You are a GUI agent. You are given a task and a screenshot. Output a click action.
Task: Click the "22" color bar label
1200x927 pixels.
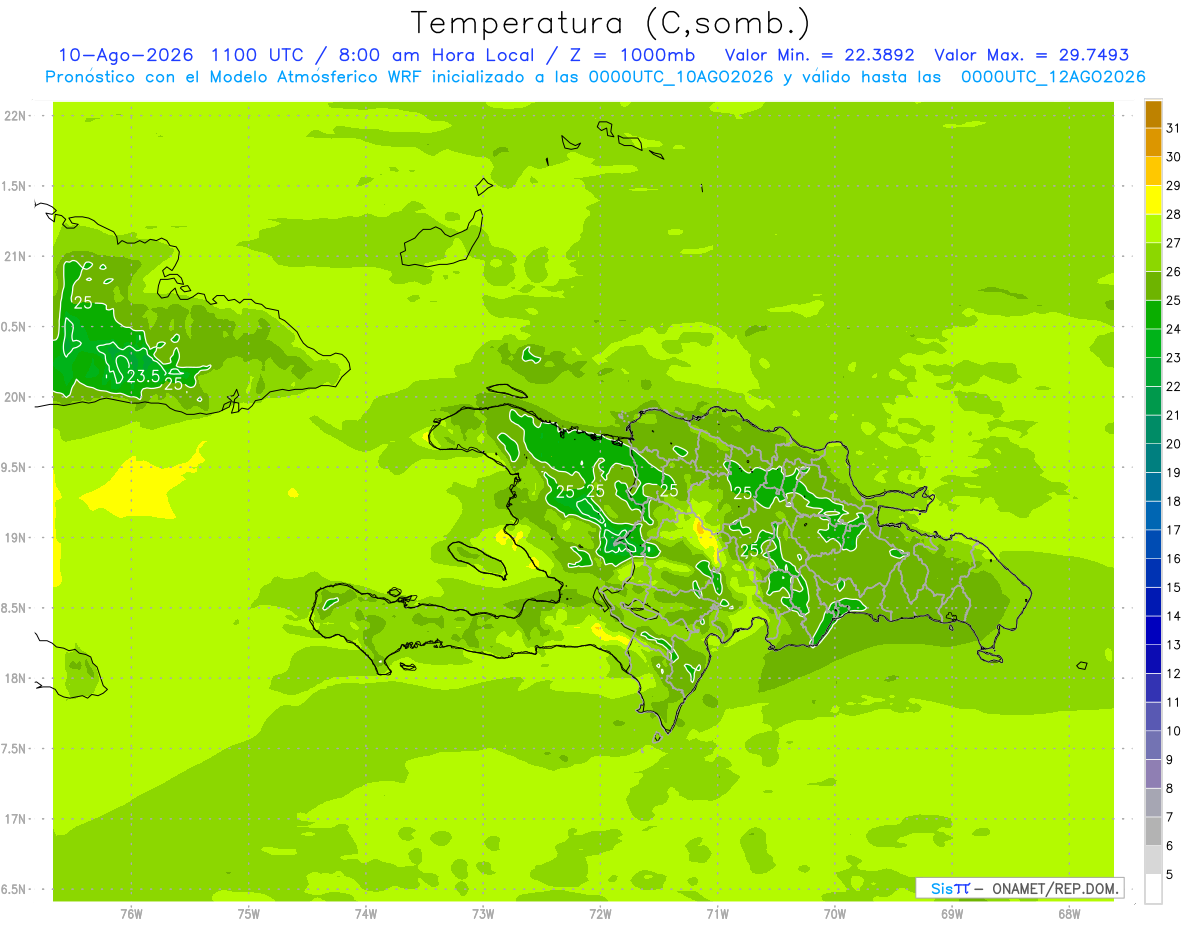[1173, 386]
